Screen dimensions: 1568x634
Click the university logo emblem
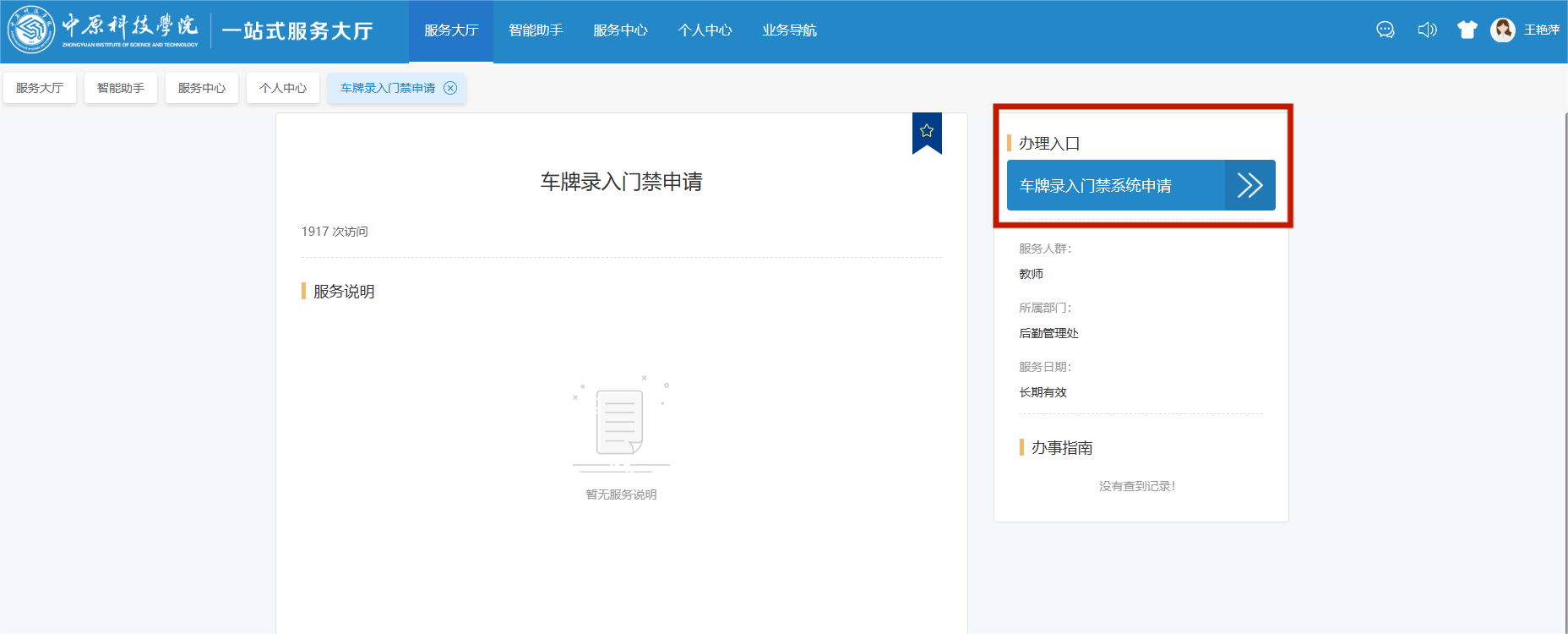click(x=31, y=30)
